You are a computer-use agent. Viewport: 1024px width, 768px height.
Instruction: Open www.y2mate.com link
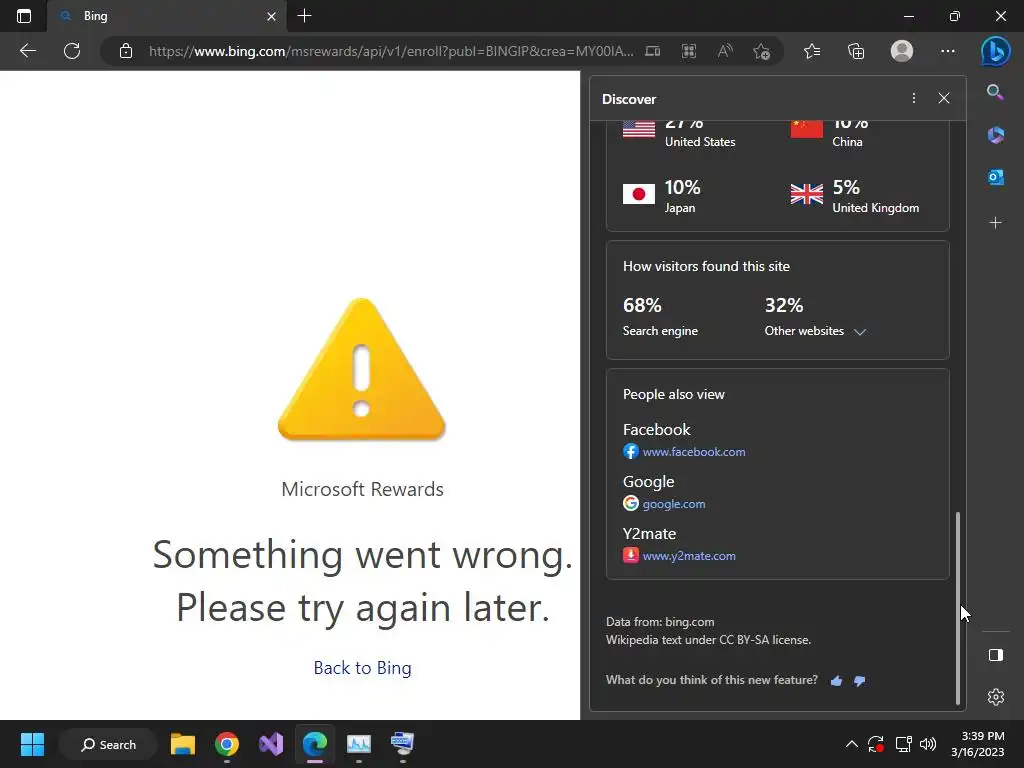689,556
